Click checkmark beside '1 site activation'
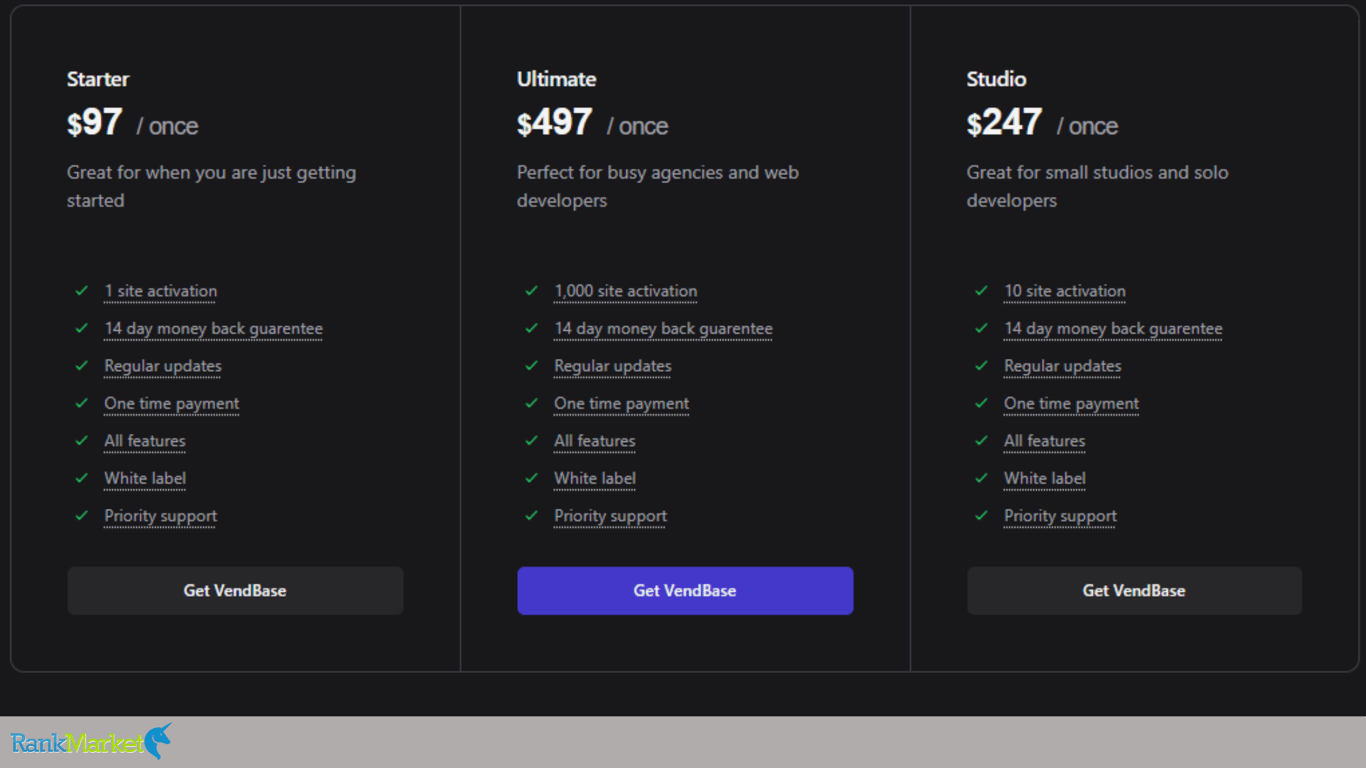Screen dimensions: 1366x768 tap(82, 291)
